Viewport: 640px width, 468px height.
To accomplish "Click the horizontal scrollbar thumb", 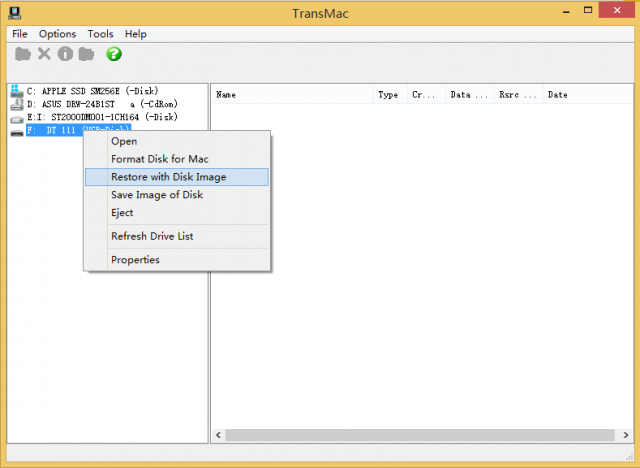I will point(420,435).
